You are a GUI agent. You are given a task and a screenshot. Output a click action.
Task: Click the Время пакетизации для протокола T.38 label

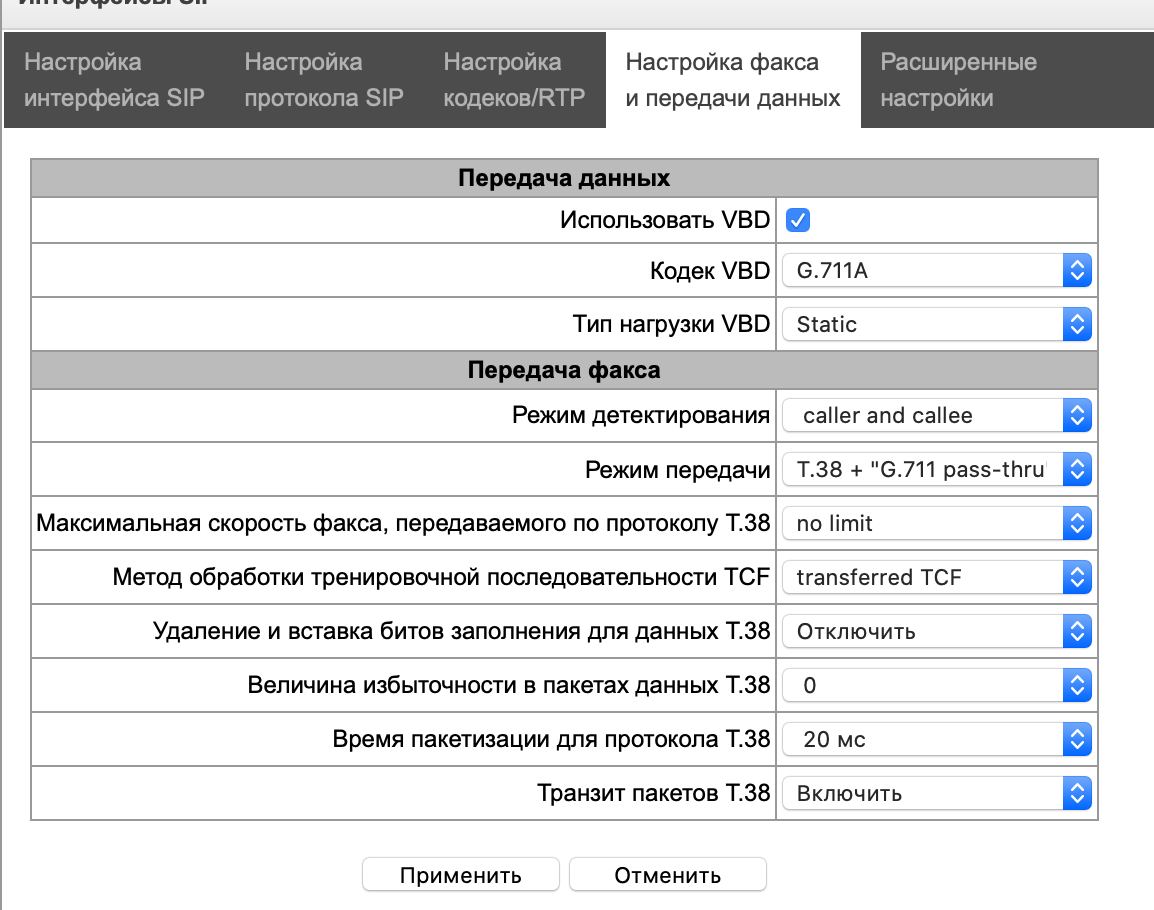tap(551, 738)
